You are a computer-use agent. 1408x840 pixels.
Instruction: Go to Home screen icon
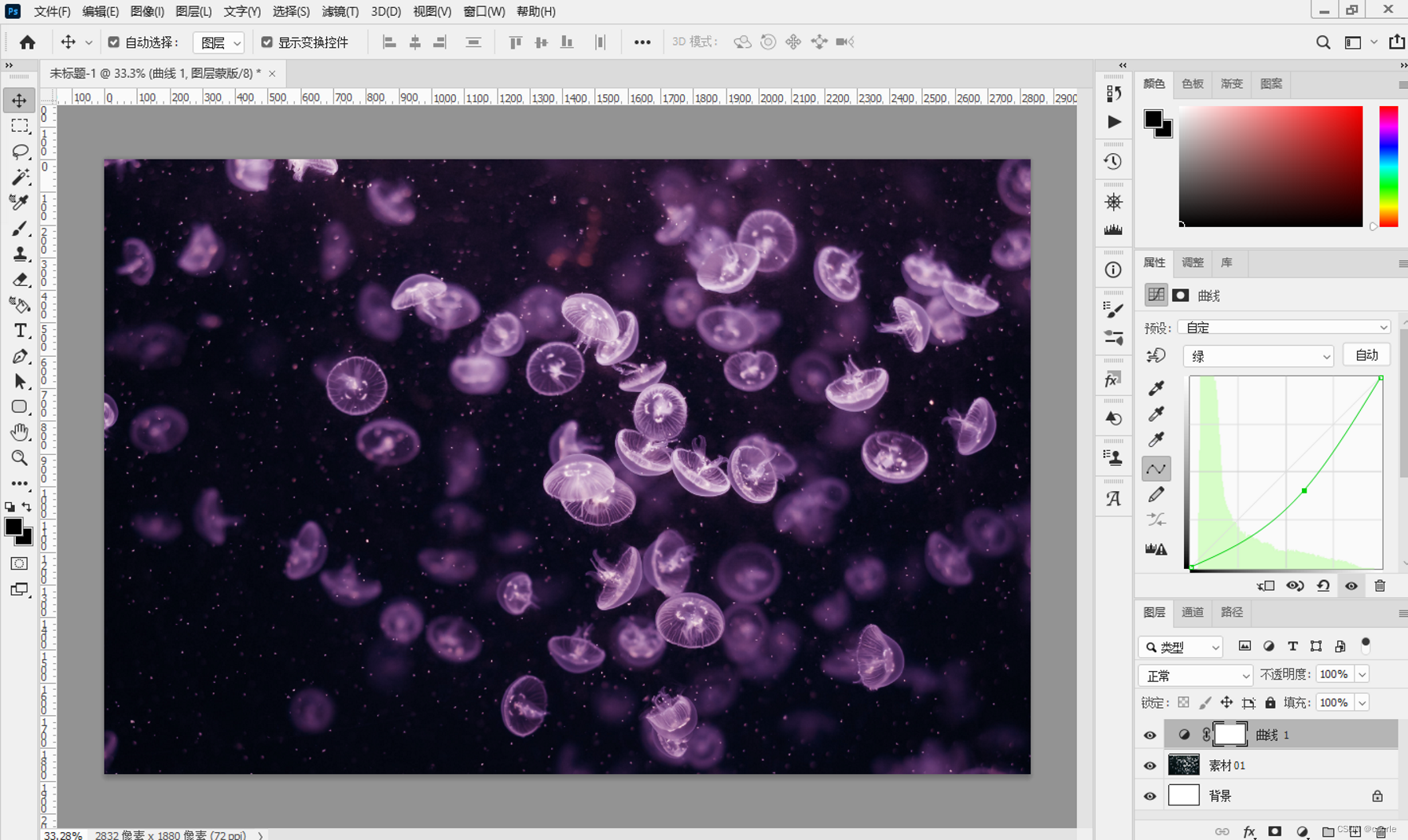tap(28, 42)
